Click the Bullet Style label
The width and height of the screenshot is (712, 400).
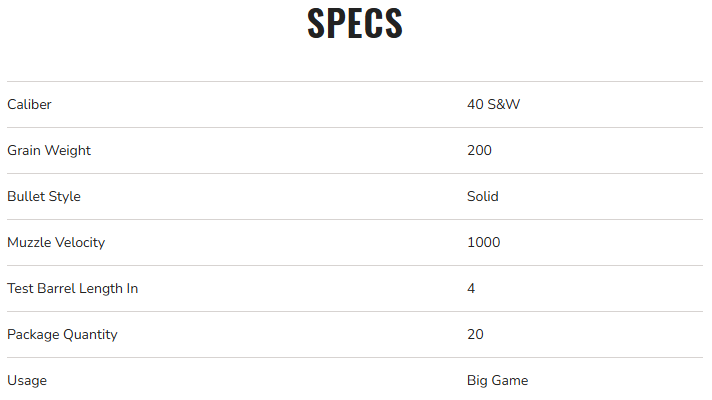pos(44,196)
